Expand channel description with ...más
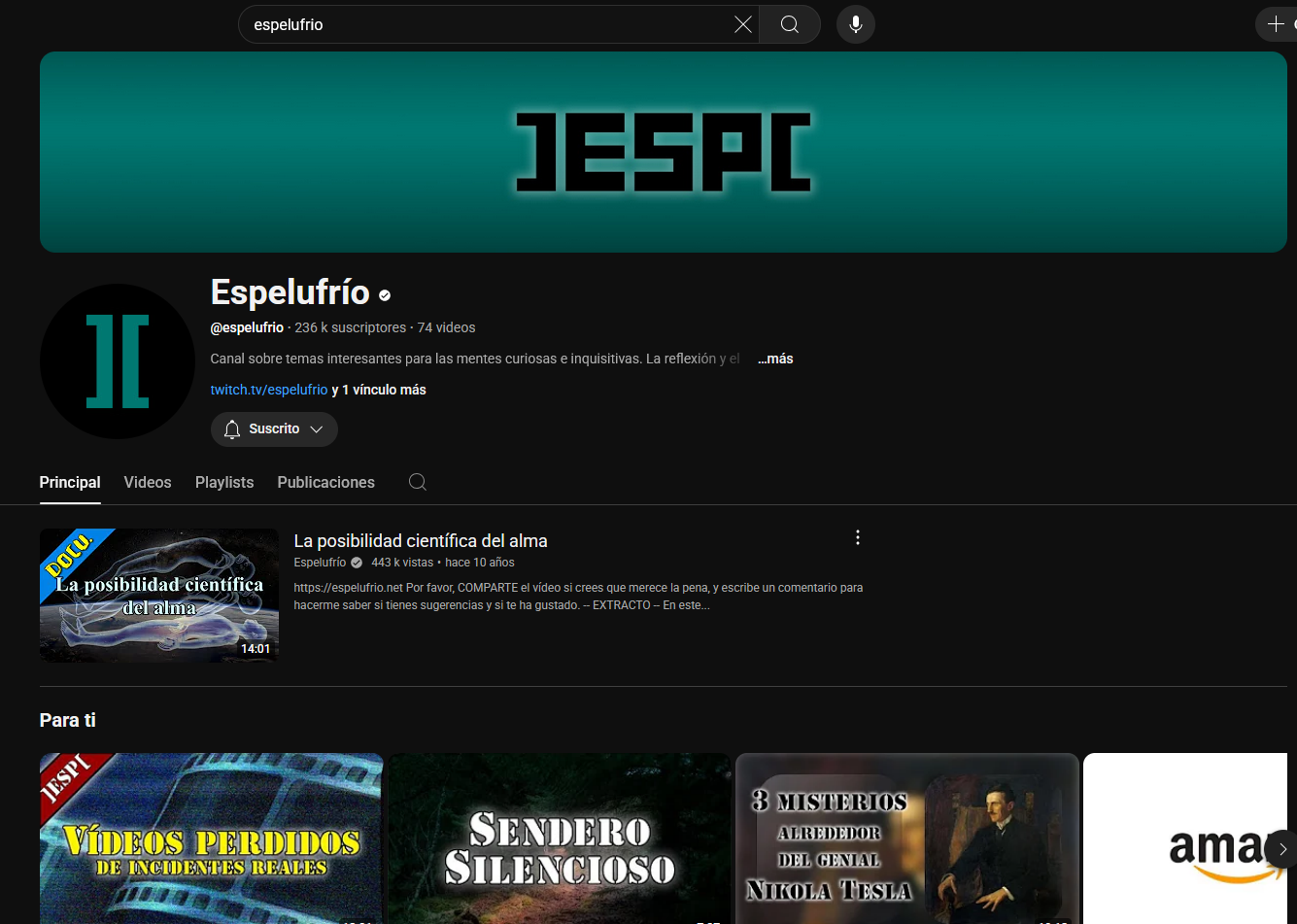This screenshot has height=924, width=1297. (775, 359)
